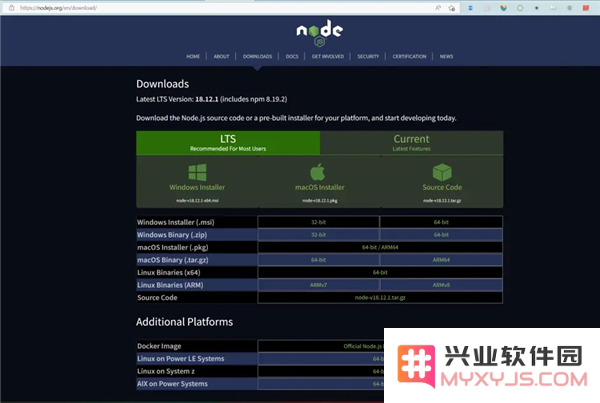Image resolution: width=600 pixels, height=403 pixels.
Task: Click the Downloads page heading
Action: pyautogui.click(x=163, y=84)
